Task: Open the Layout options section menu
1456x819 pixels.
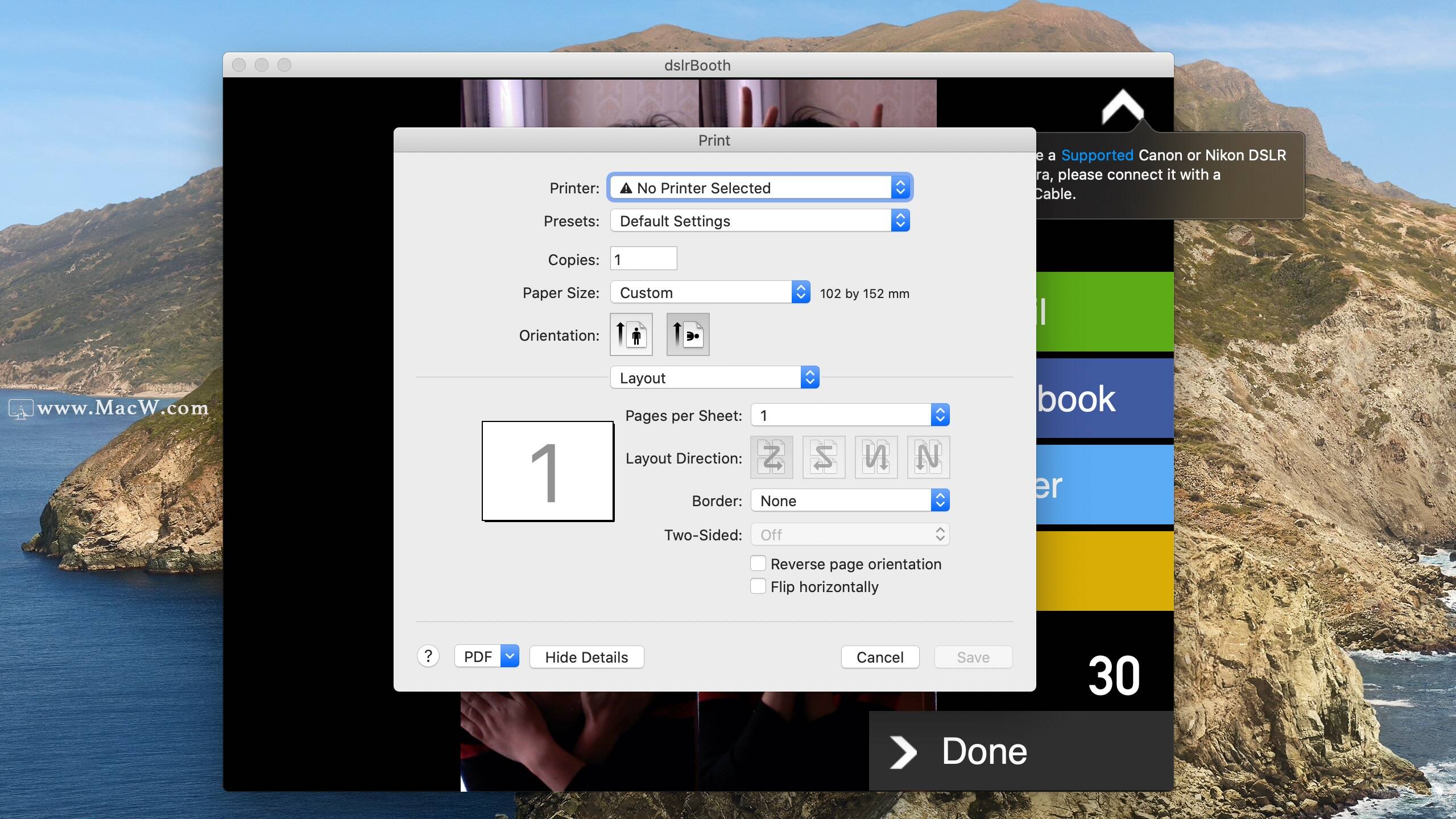Action: click(x=714, y=378)
